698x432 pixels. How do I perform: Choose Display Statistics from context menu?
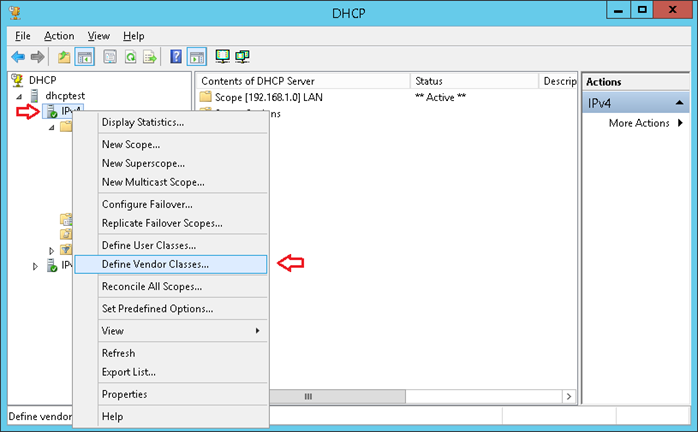click(143, 122)
